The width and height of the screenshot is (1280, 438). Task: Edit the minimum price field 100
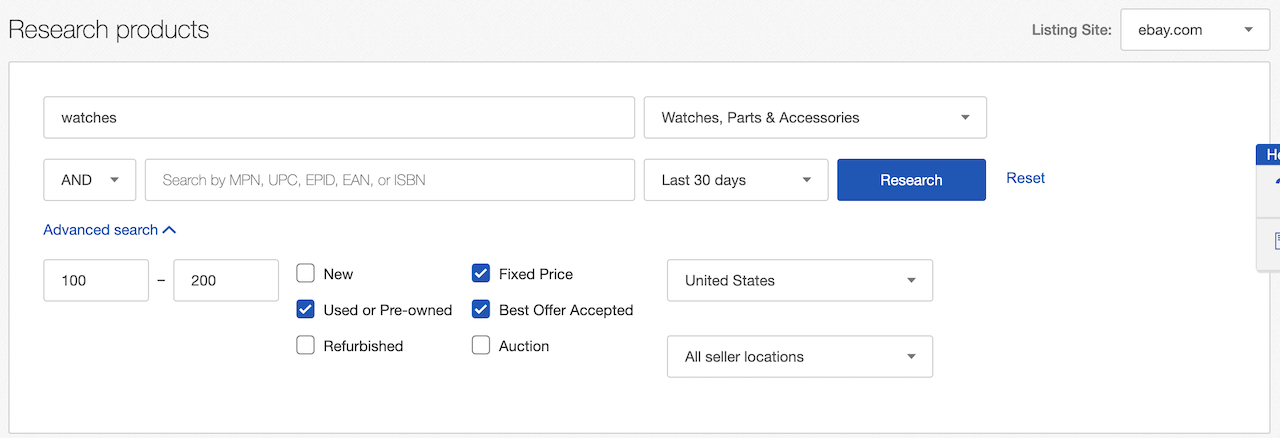96,280
